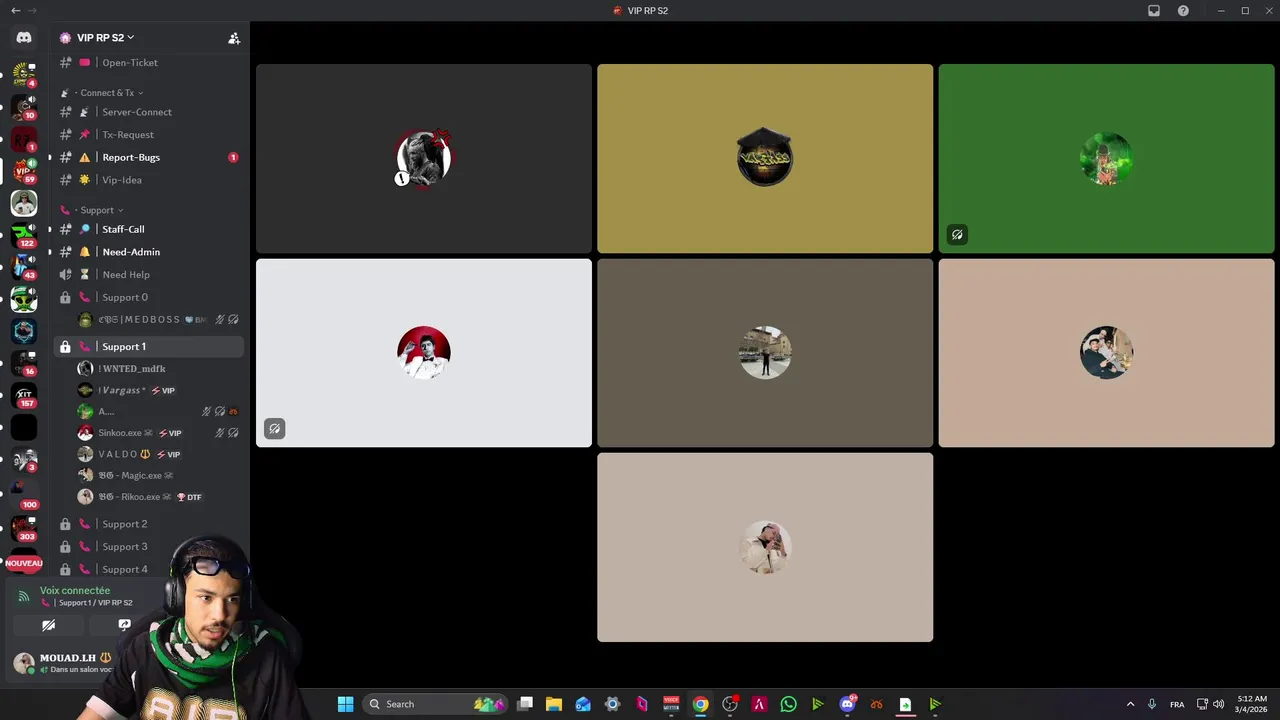Screen dimensions: 1280x720
Task: Click the muted microphone icon on the green tile
Action: coord(957,235)
